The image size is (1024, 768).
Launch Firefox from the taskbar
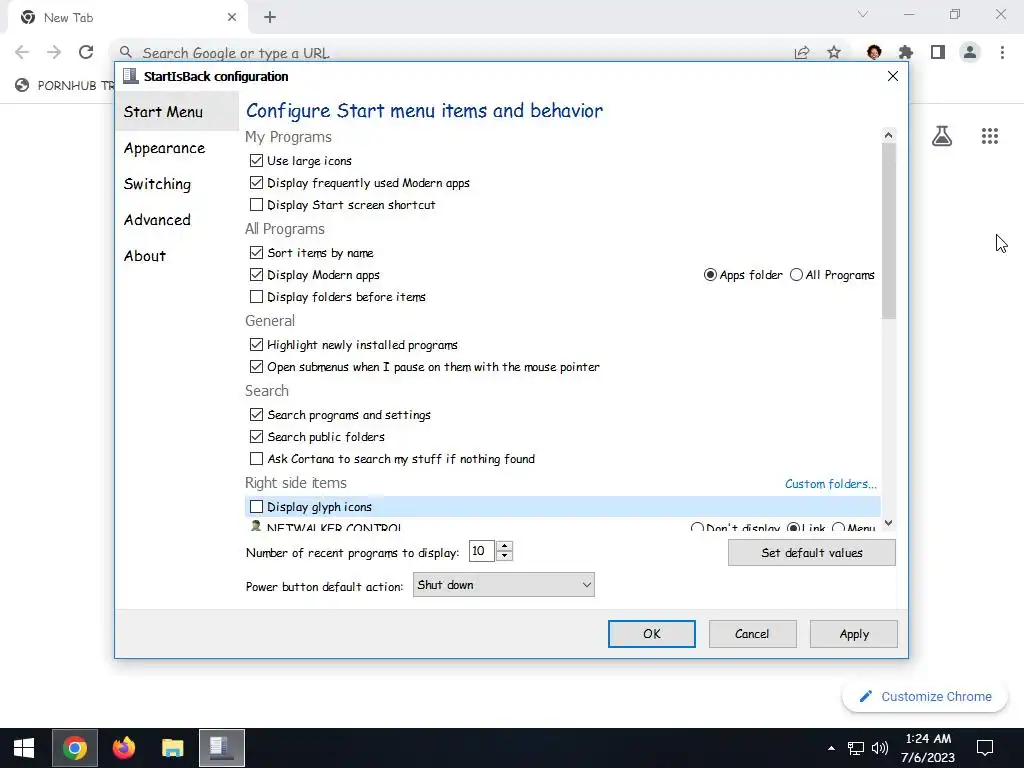[123, 748]
